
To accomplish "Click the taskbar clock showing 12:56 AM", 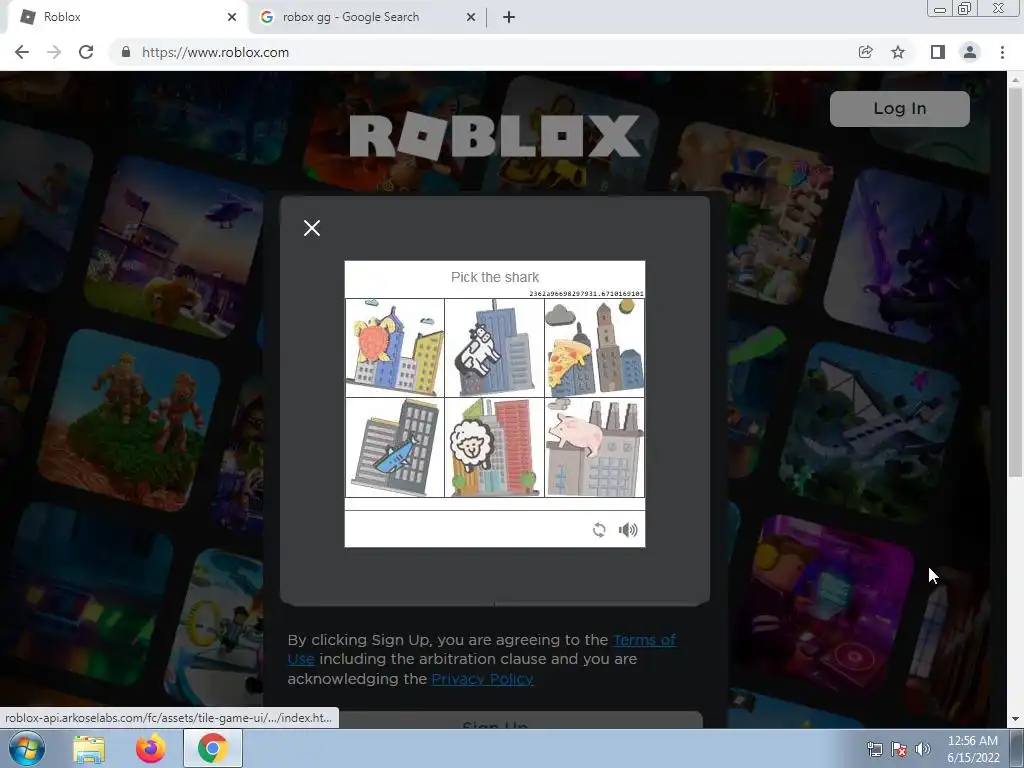I will point(973,749).
